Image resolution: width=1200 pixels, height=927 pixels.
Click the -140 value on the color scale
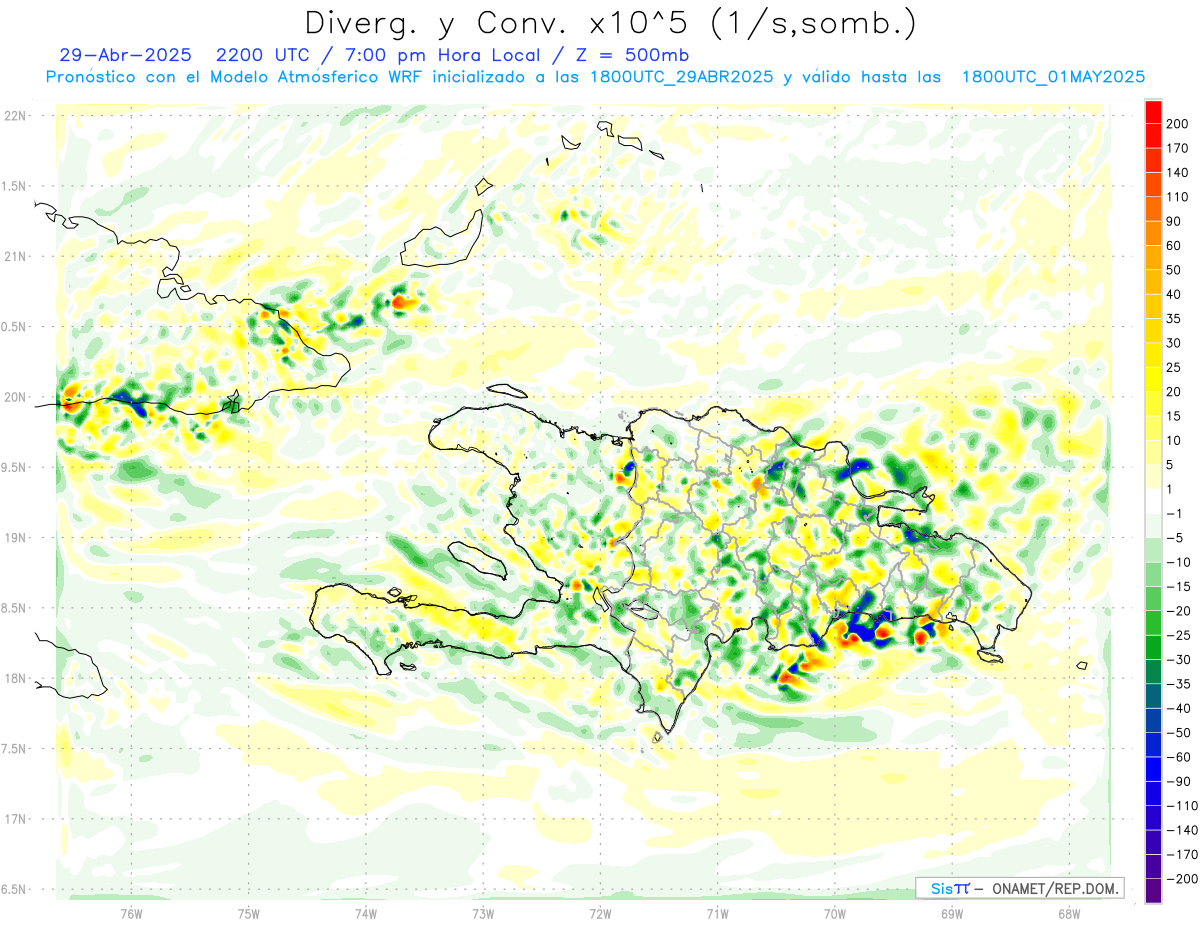1181,830
